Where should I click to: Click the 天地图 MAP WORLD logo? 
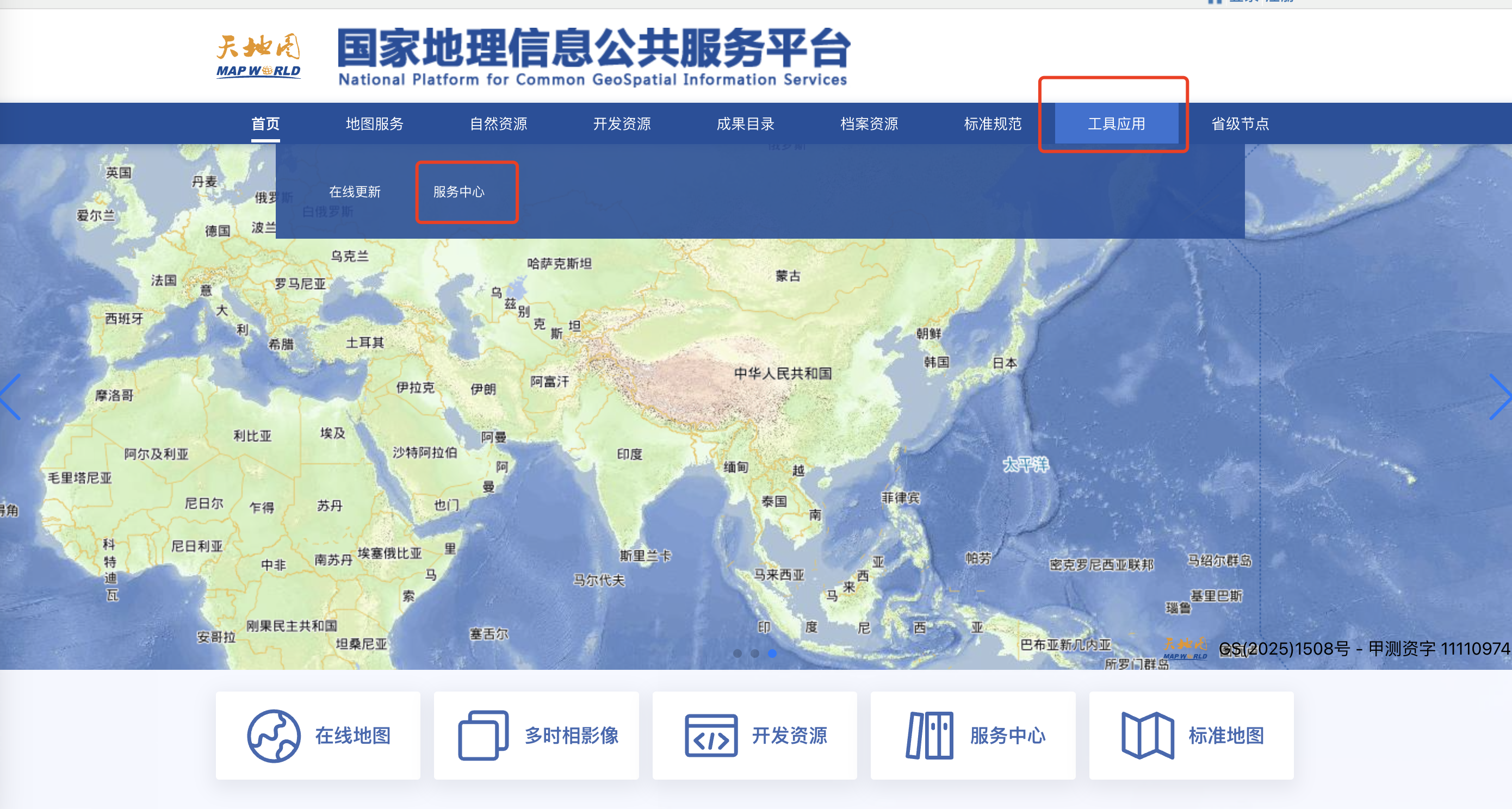tap(258, 57)
